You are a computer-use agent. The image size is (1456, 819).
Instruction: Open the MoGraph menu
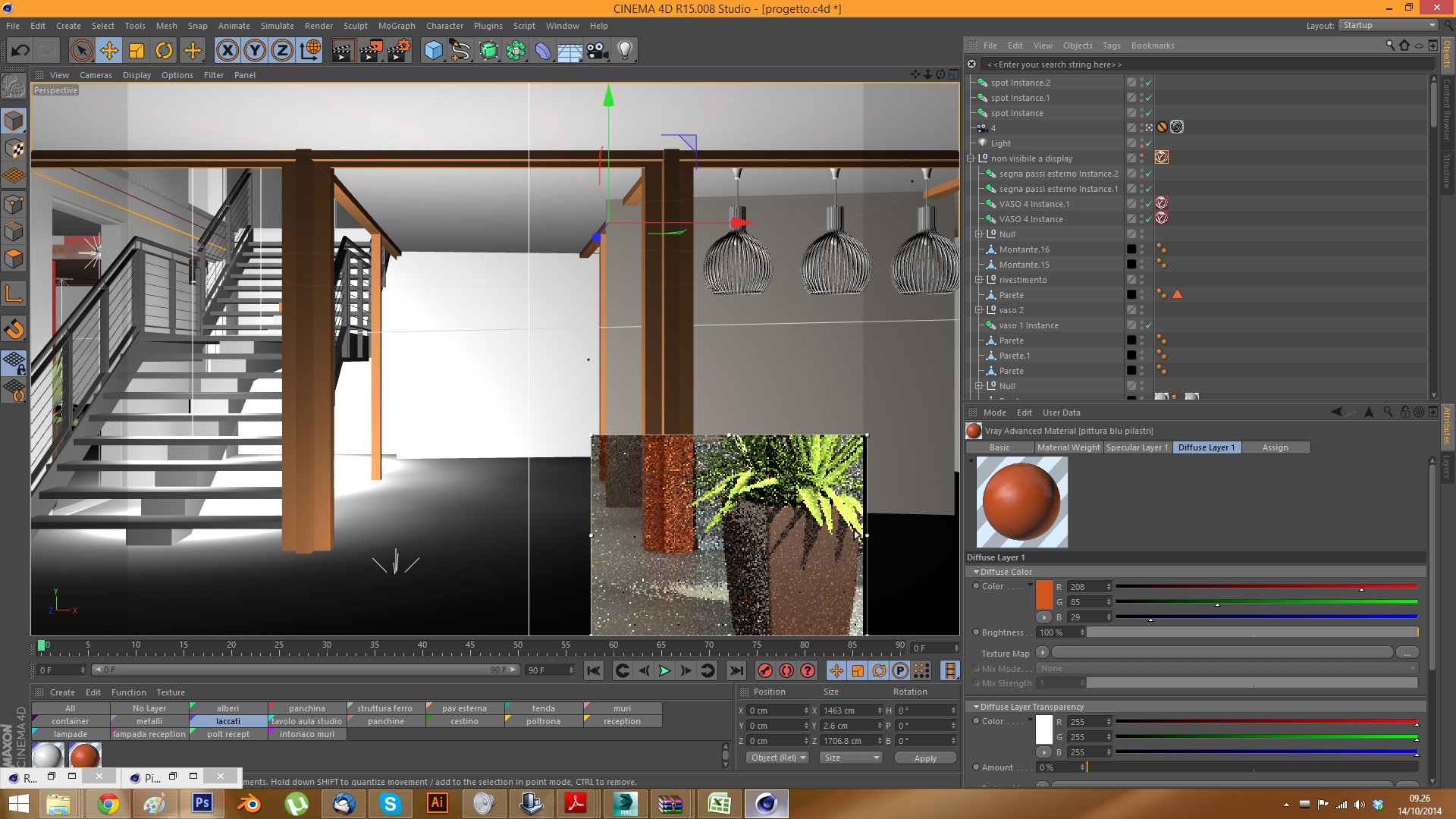(x=397, y=26)
